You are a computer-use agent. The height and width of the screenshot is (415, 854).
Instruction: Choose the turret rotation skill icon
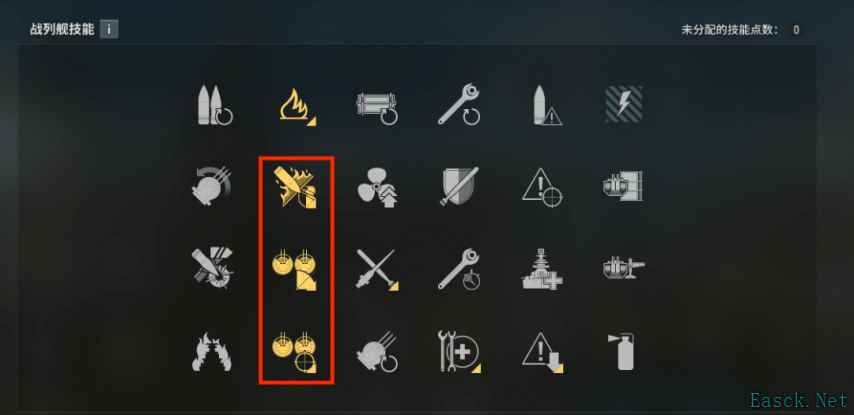click(211, 185)
